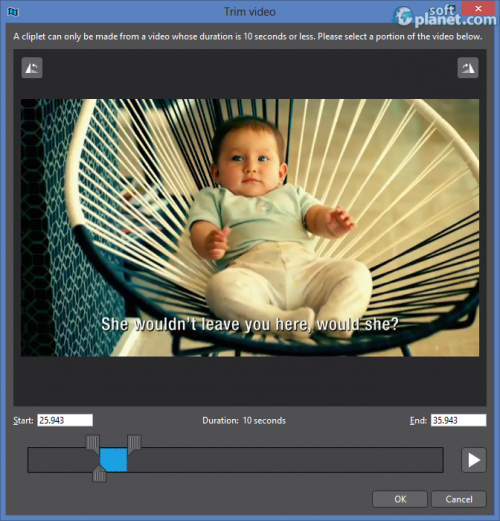The image size is (500, 521).
Task: Click the video preview frame
Action: pos(250,228)
